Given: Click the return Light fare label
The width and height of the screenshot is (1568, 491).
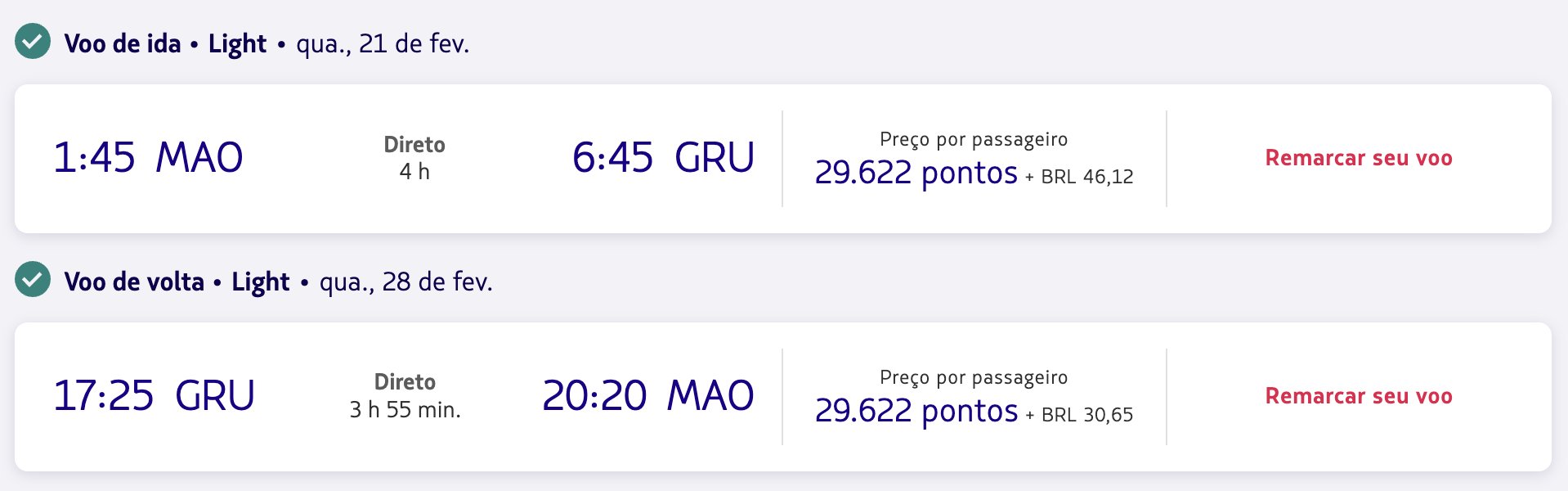Looking at the screenshot, I should click(x=261, y=282).
